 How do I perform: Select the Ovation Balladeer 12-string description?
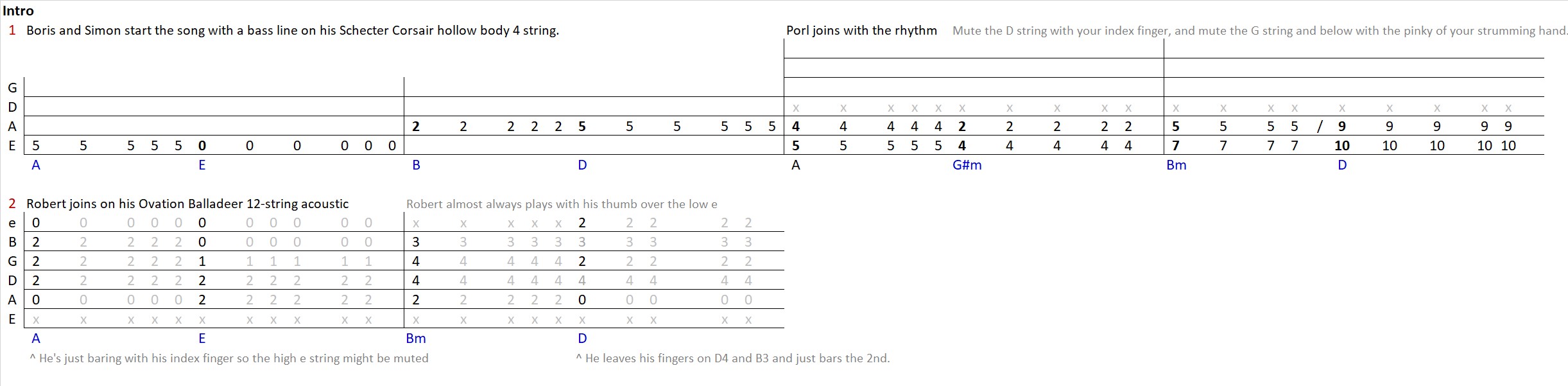click(187, 204)
